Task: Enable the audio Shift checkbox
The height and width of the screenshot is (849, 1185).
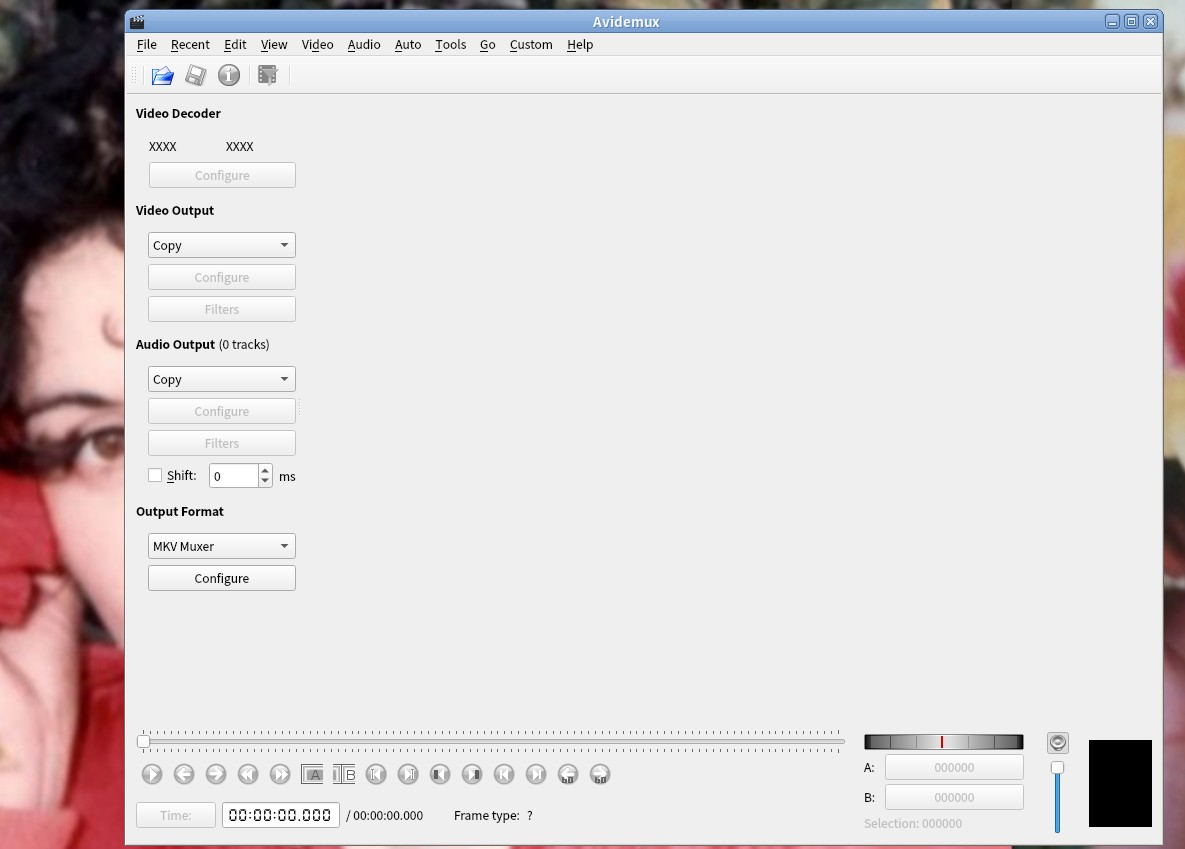Action: [155, 475]
